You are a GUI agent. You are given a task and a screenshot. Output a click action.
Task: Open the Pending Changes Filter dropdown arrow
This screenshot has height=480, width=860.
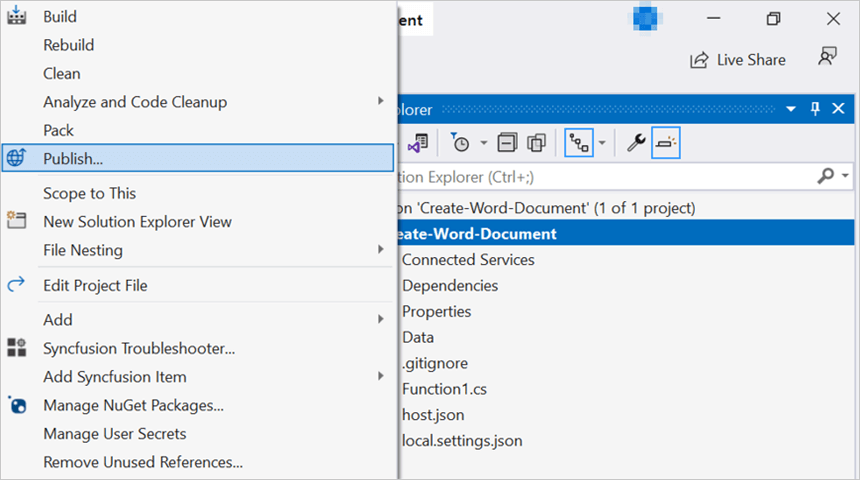pos(483,143)
